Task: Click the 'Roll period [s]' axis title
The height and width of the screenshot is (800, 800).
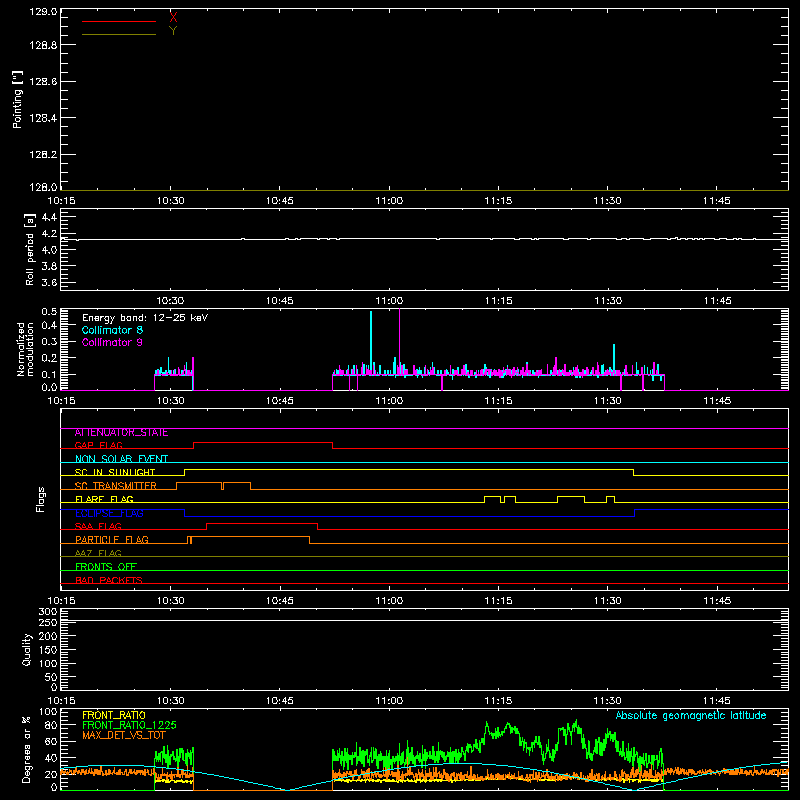Action: (30, 249)
